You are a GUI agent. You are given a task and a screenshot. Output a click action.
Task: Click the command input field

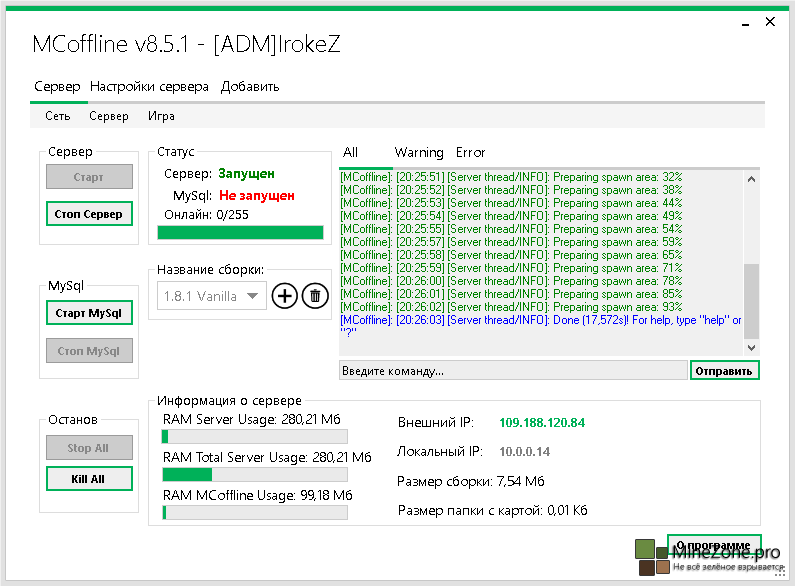pyautogui.click(x=512, y=371)
